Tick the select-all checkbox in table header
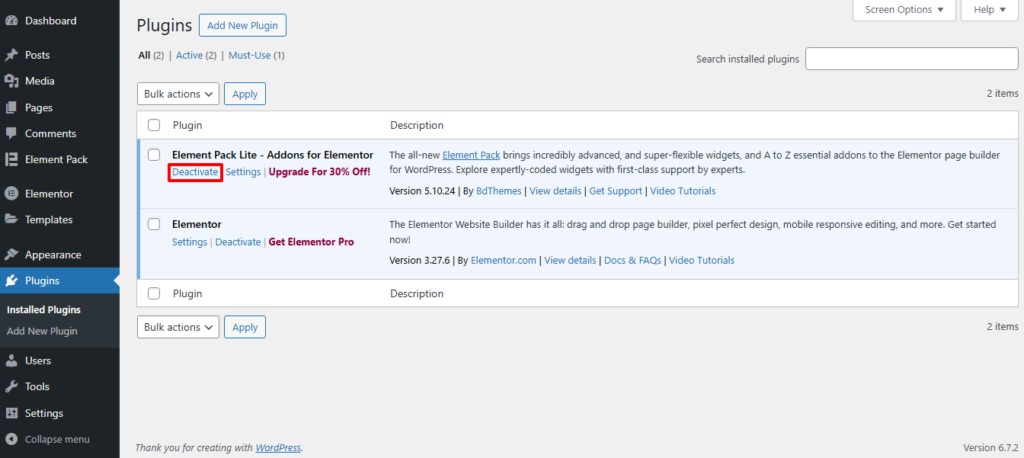Screen dimensions: 1024x458 (x=154, y=125)
